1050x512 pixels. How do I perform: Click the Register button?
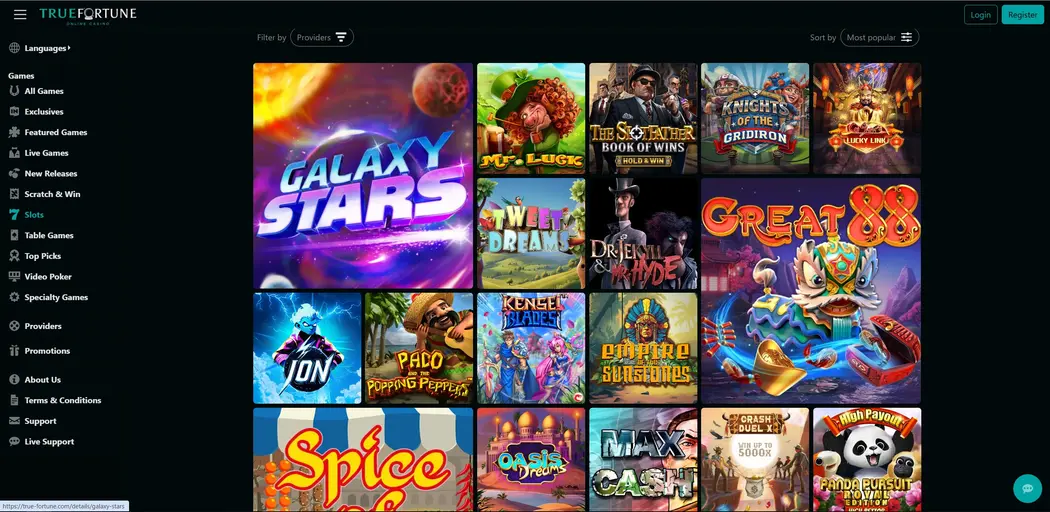[x=1023, y=15]
